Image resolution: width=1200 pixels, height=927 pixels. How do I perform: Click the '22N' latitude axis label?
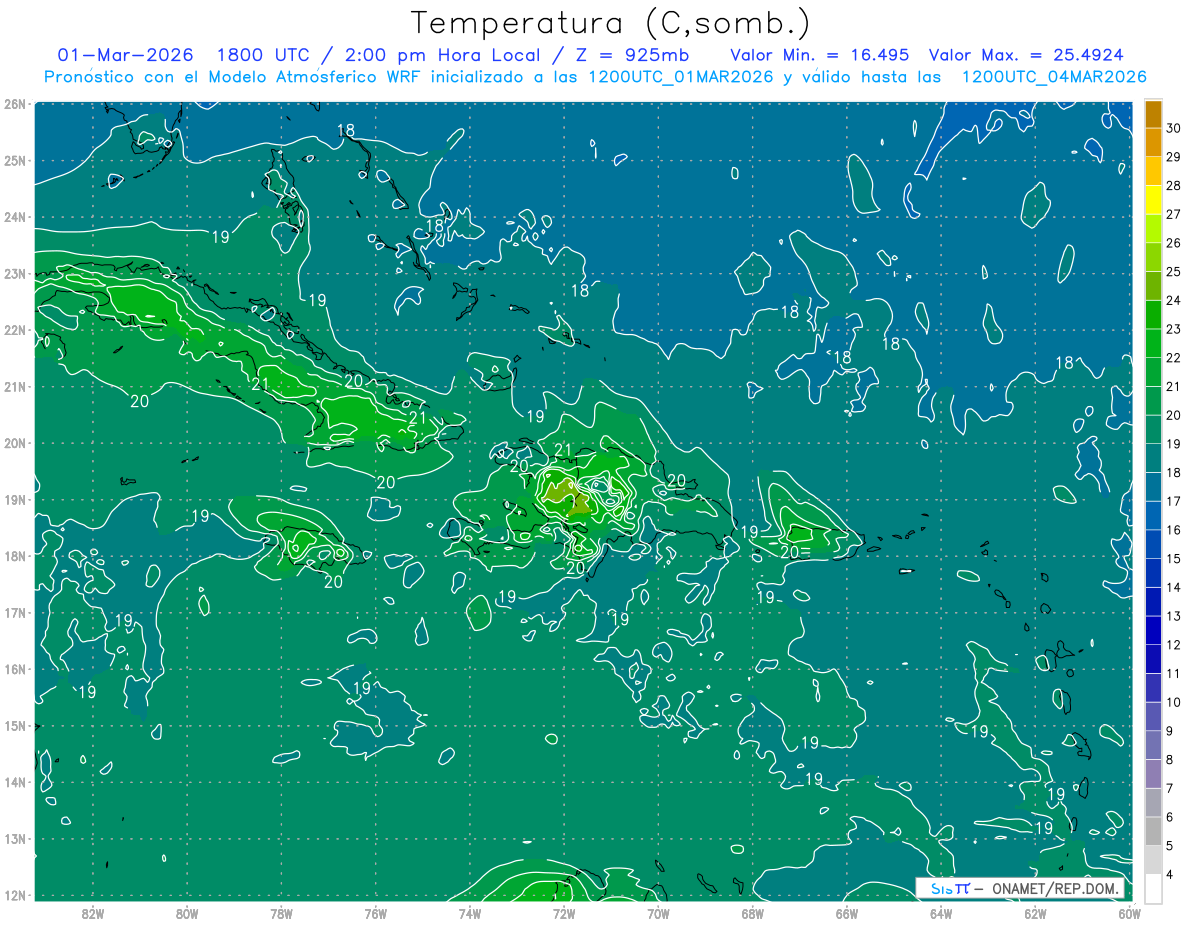point(14,330)
